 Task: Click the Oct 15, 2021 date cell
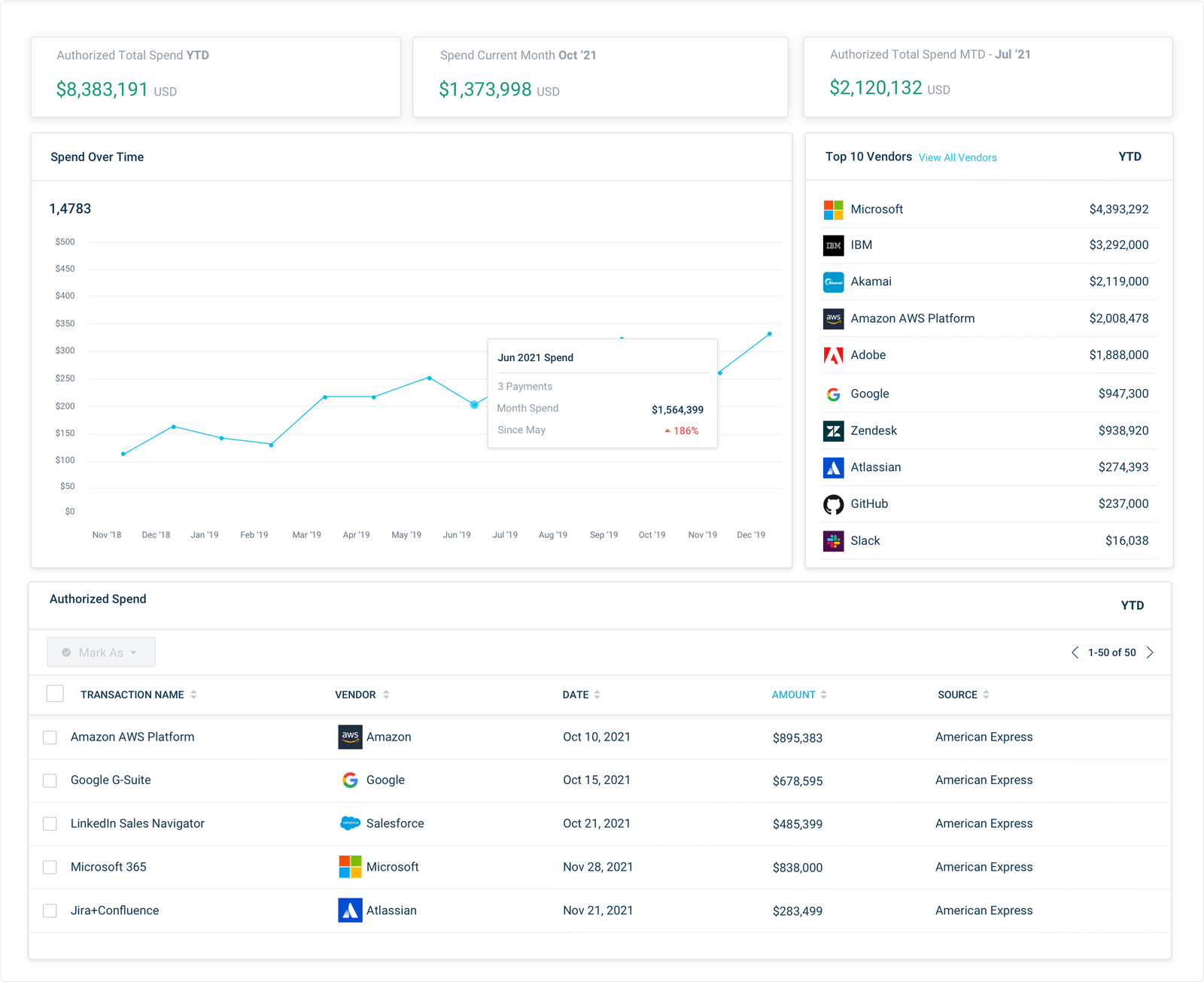597,780
